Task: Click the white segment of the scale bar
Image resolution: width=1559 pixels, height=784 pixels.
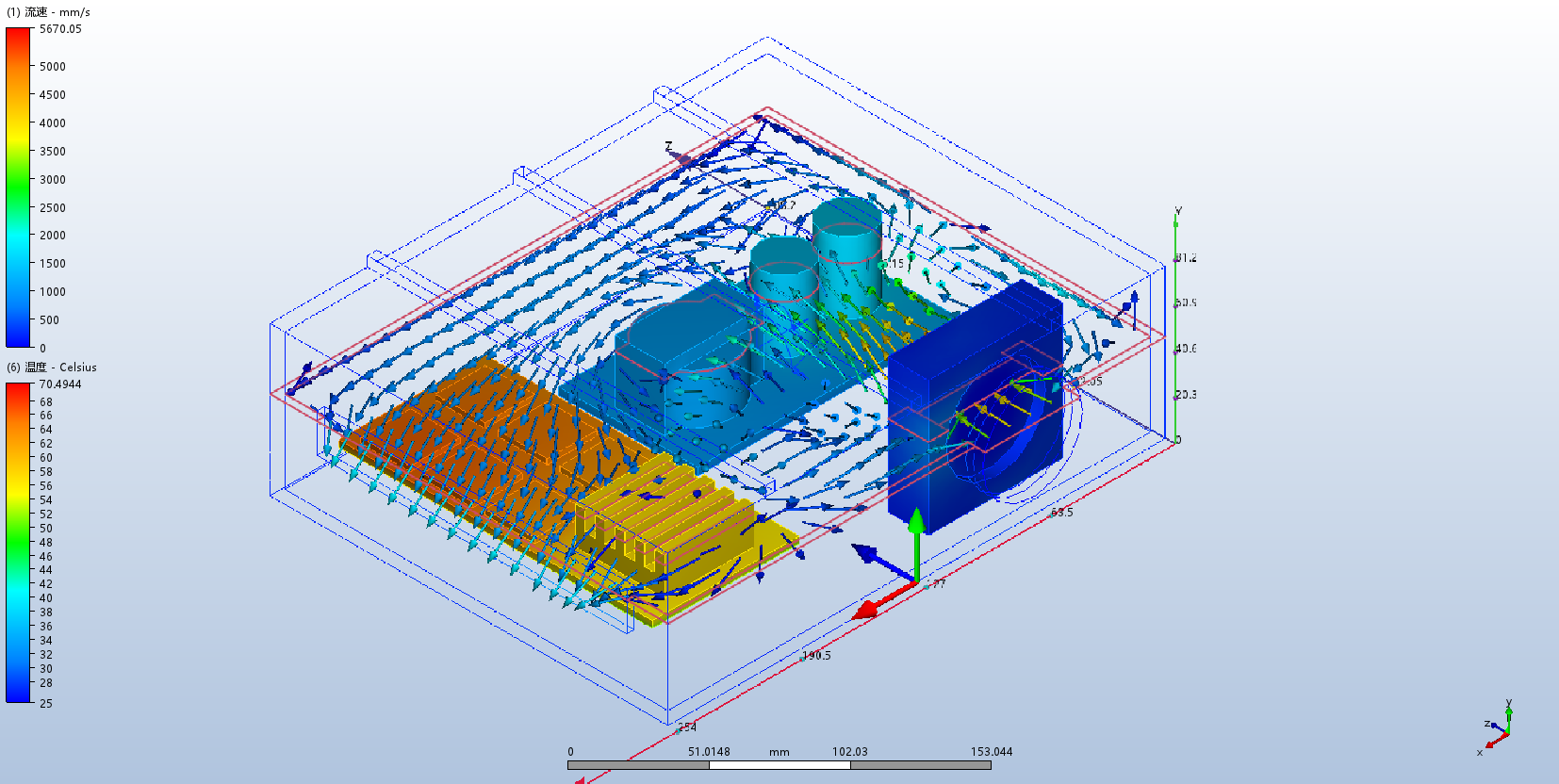Action: pyautogui.click(x=779, y=765)
